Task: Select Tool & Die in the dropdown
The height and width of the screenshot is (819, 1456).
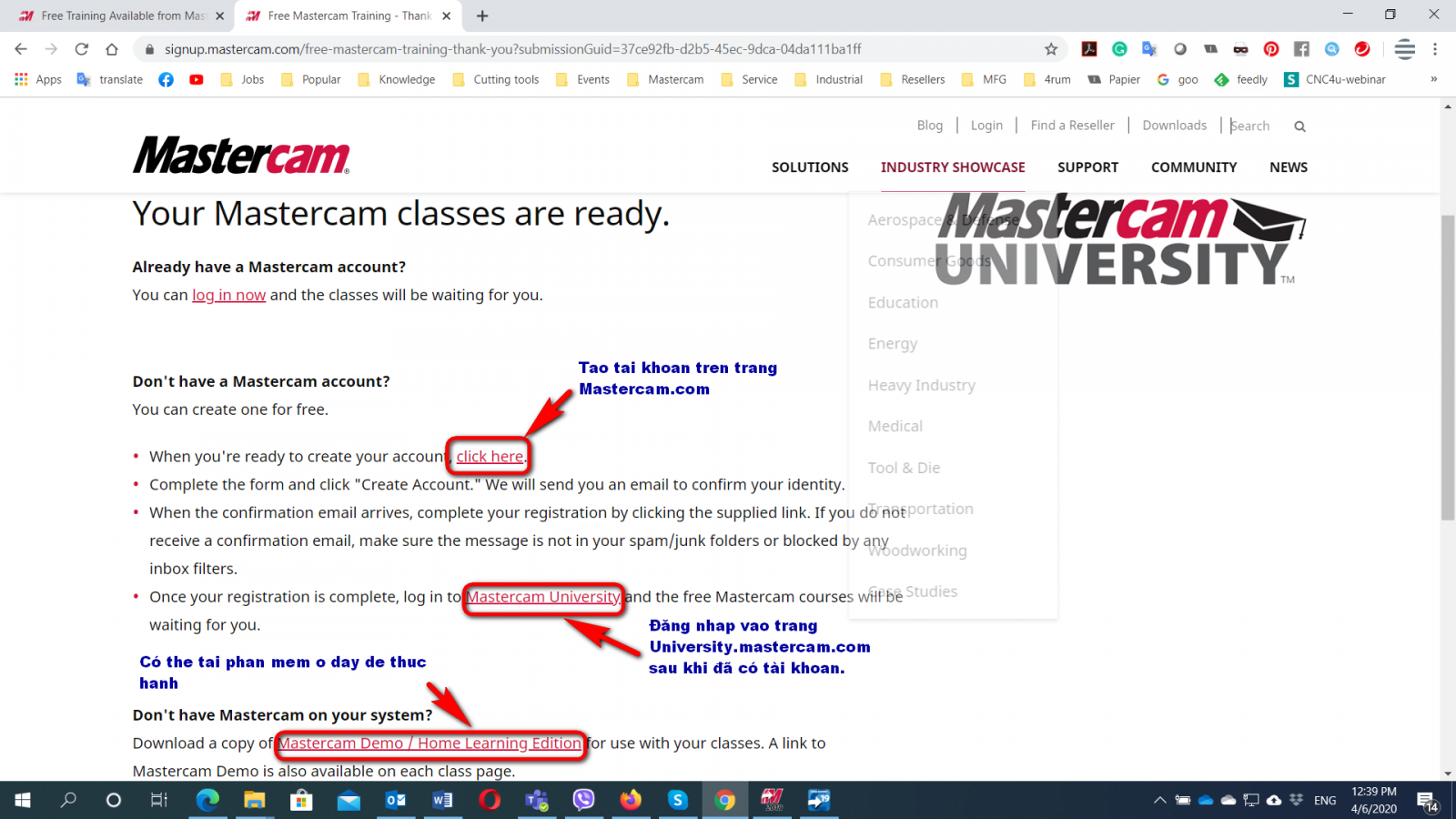Action: (904, 468)
